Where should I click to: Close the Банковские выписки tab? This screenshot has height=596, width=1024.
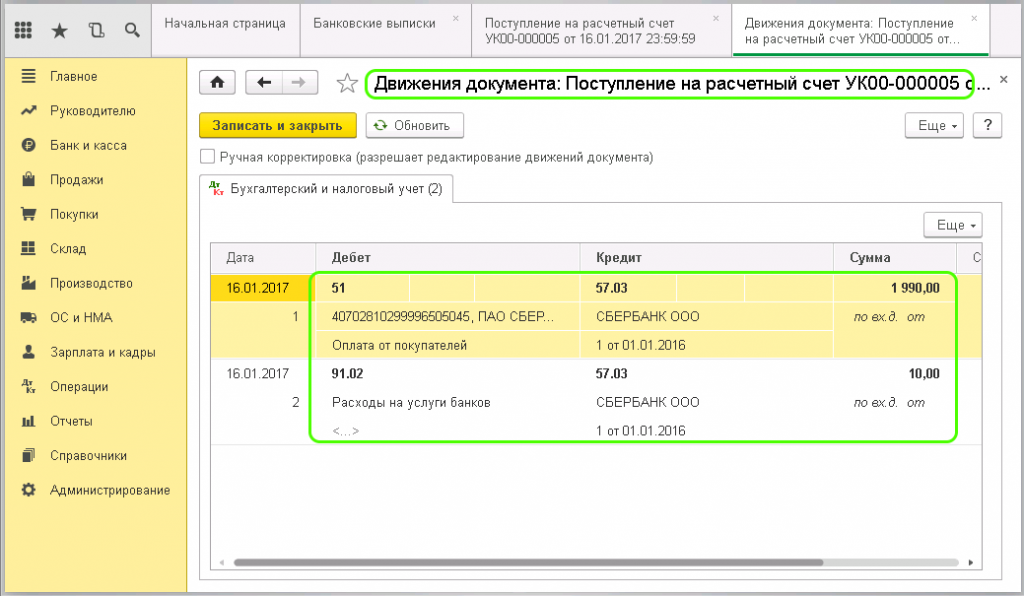(x=456, y=18)
